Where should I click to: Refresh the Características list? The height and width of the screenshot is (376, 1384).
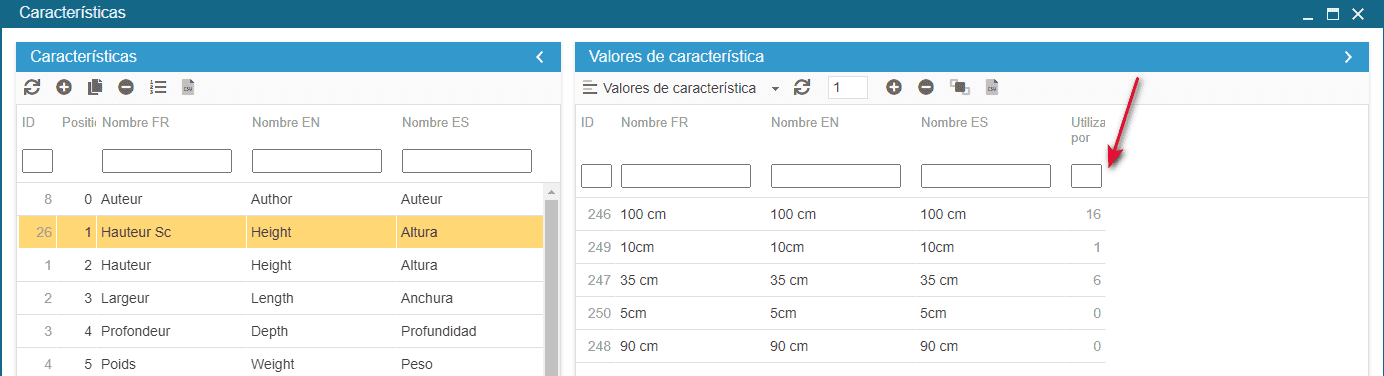[32, 87]
